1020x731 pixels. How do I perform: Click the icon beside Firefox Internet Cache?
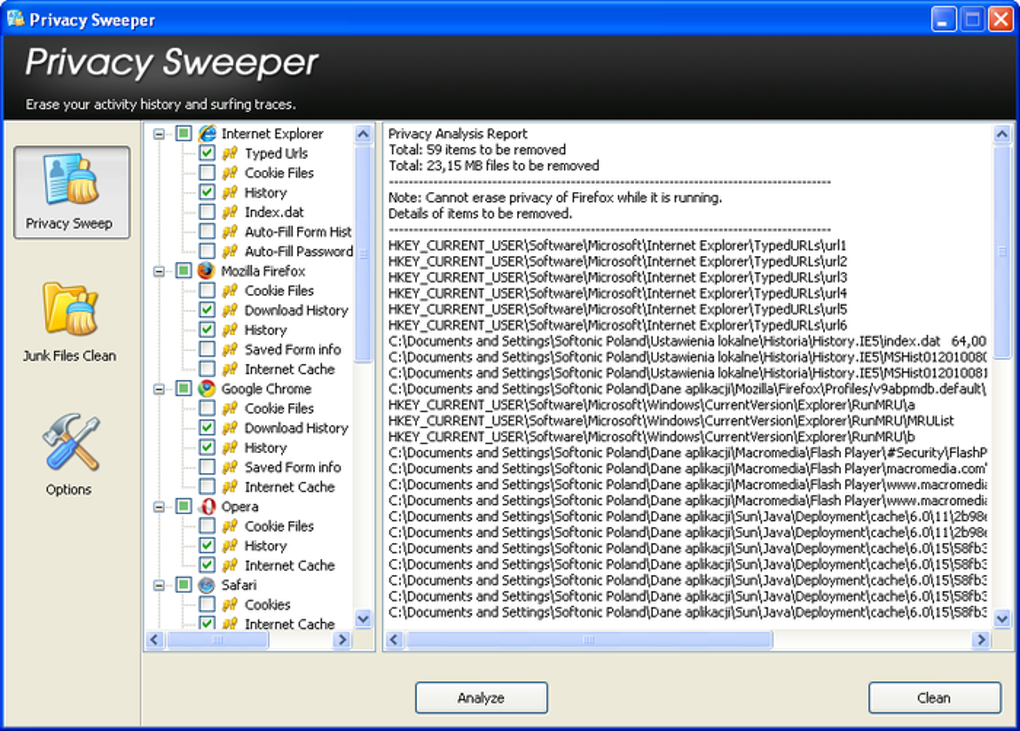click(230, 369)
